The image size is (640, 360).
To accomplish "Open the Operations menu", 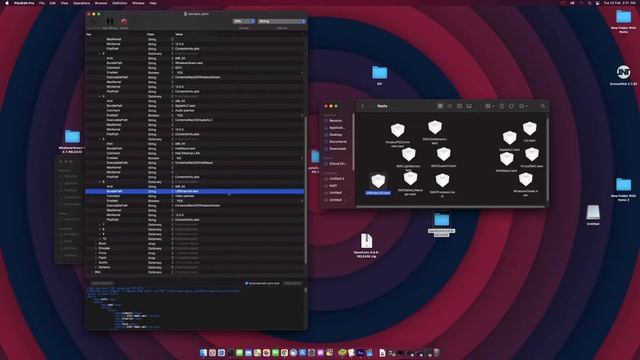I will click(x=82, y=3).
